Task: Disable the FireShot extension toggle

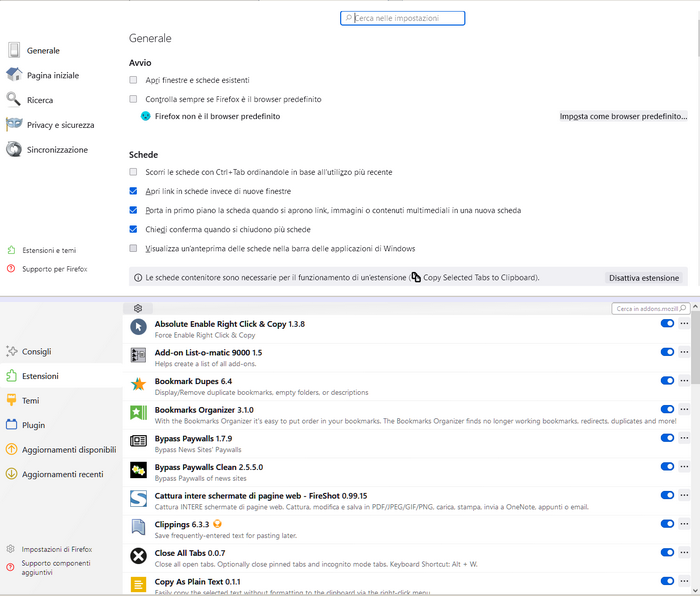Action: [x=667, y=495]
